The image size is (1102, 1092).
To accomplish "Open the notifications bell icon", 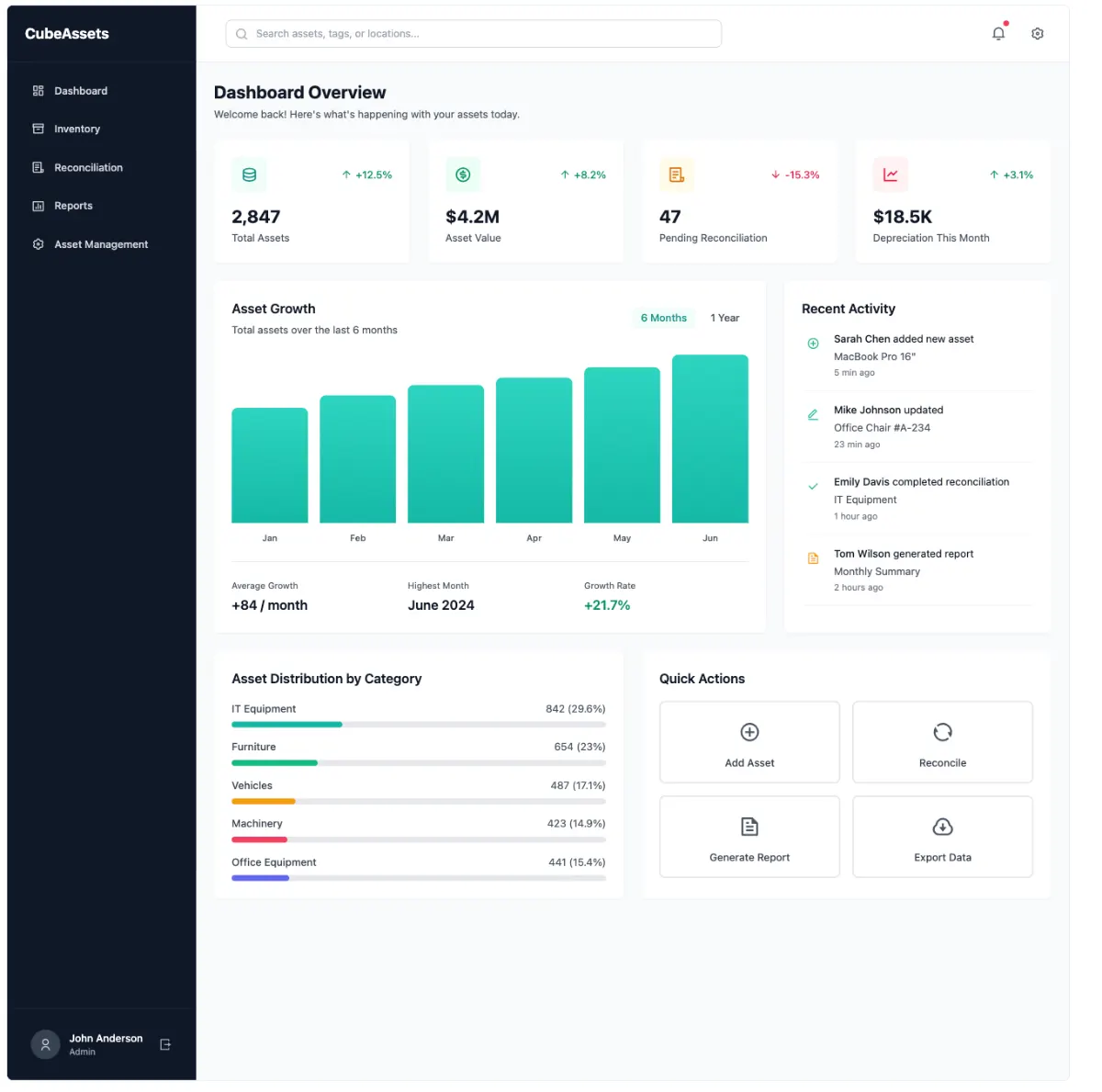I will coord(998,33).
